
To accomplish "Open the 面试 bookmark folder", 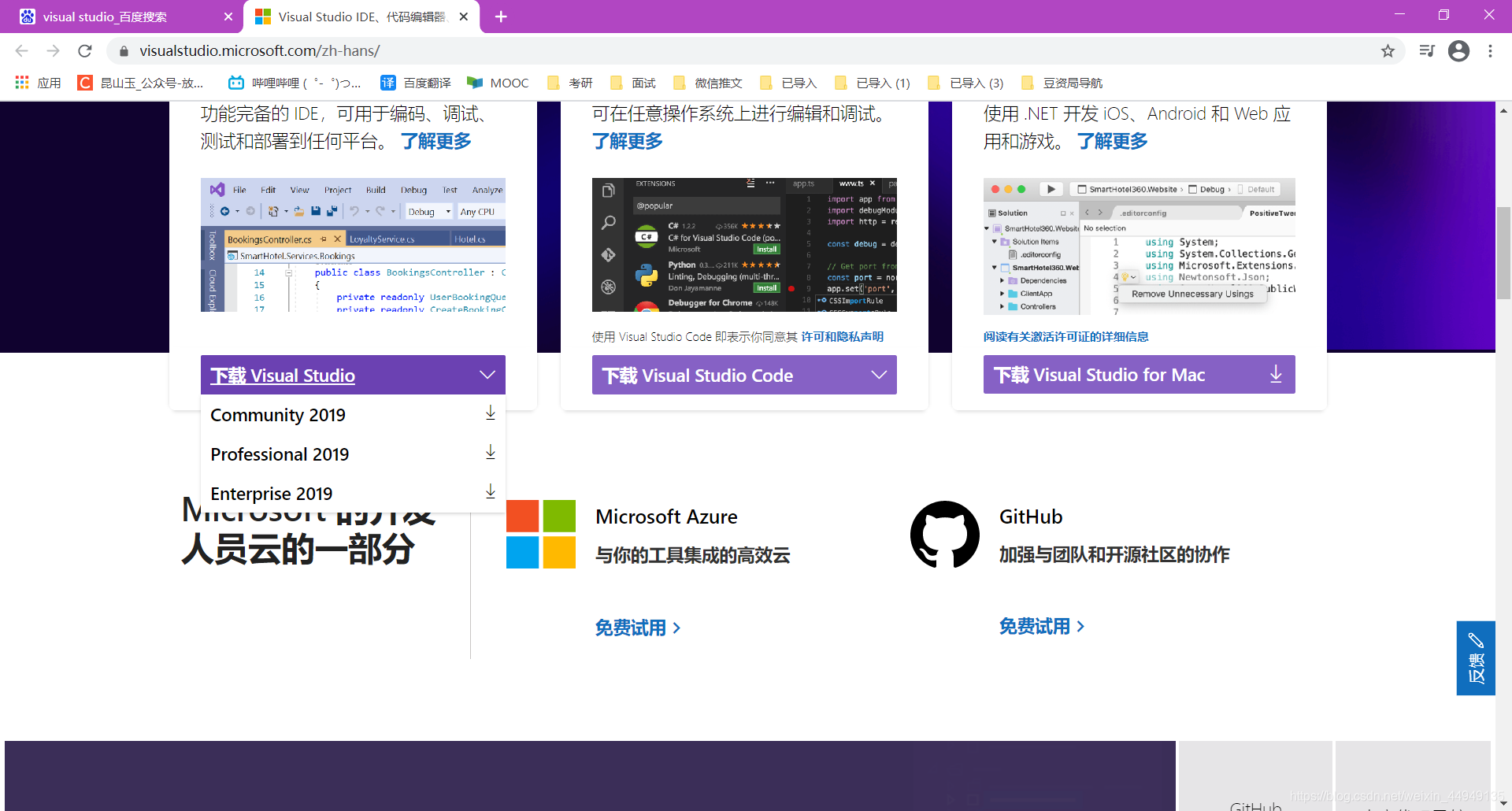I will pyautogui.click(x=632, y=83).
